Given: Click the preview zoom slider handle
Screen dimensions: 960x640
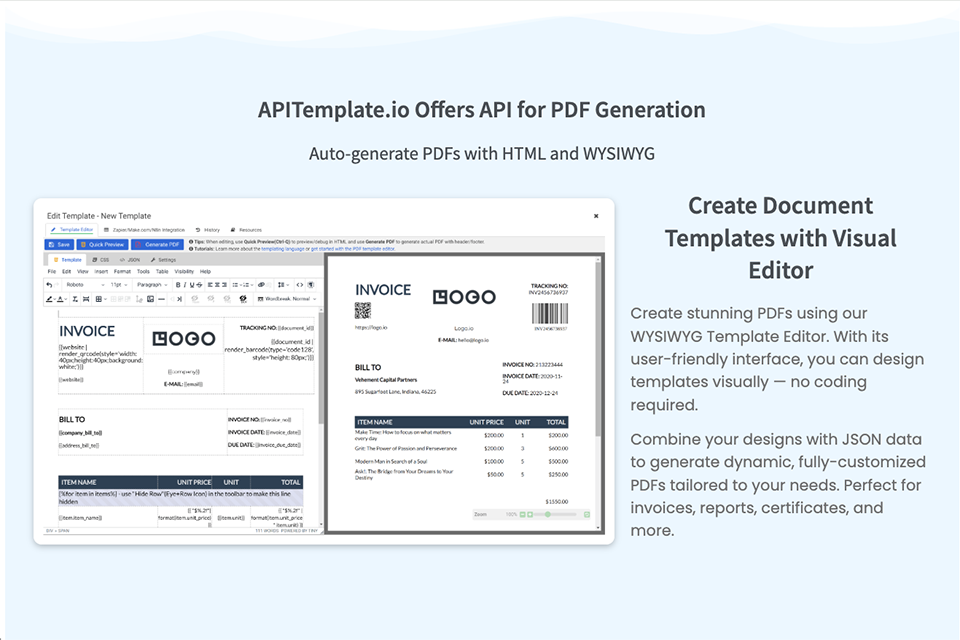Looking at the screenshot, I should [x=547, y=514].
